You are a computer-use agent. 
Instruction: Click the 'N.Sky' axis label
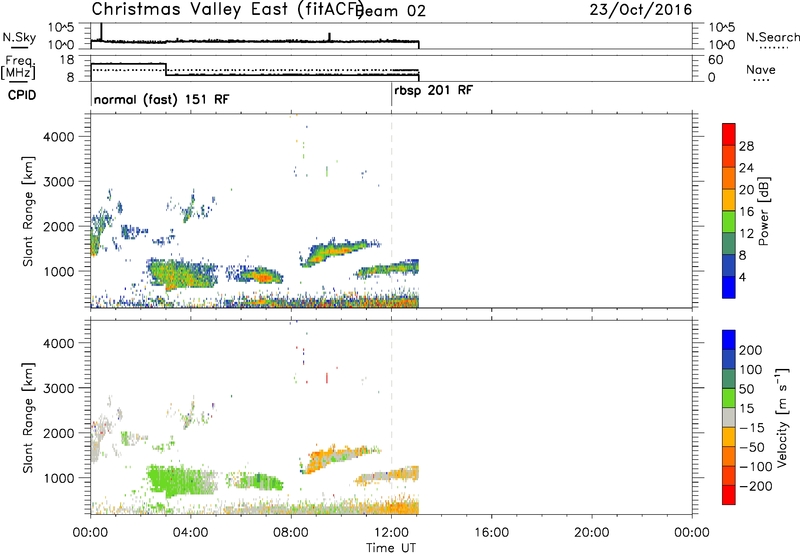19,37
